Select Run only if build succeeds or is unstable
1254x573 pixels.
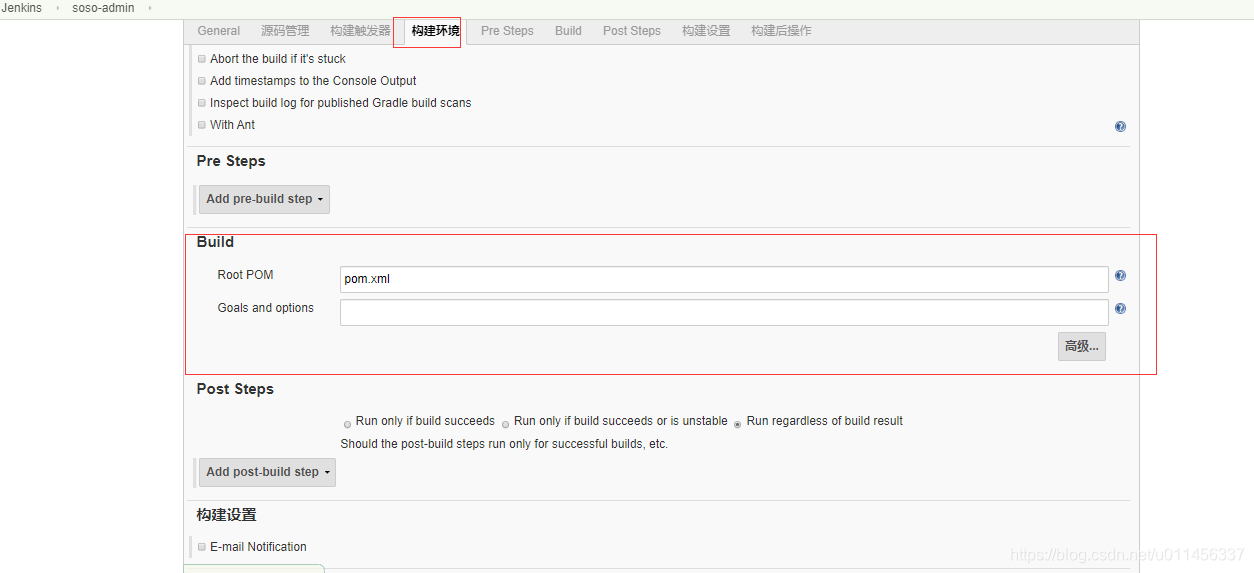[x=505, y=424]
